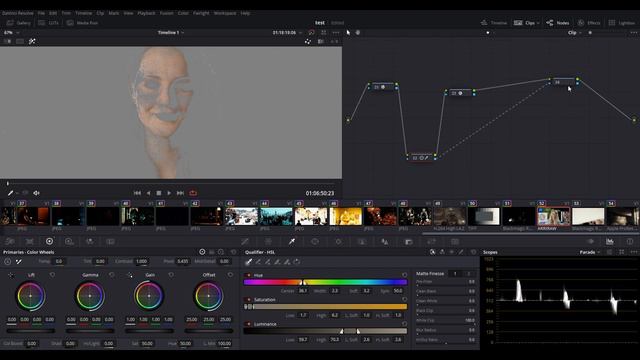The image size is (640, 360).
Task: Mute the viewer audio speaker
Action: point(36,193)
